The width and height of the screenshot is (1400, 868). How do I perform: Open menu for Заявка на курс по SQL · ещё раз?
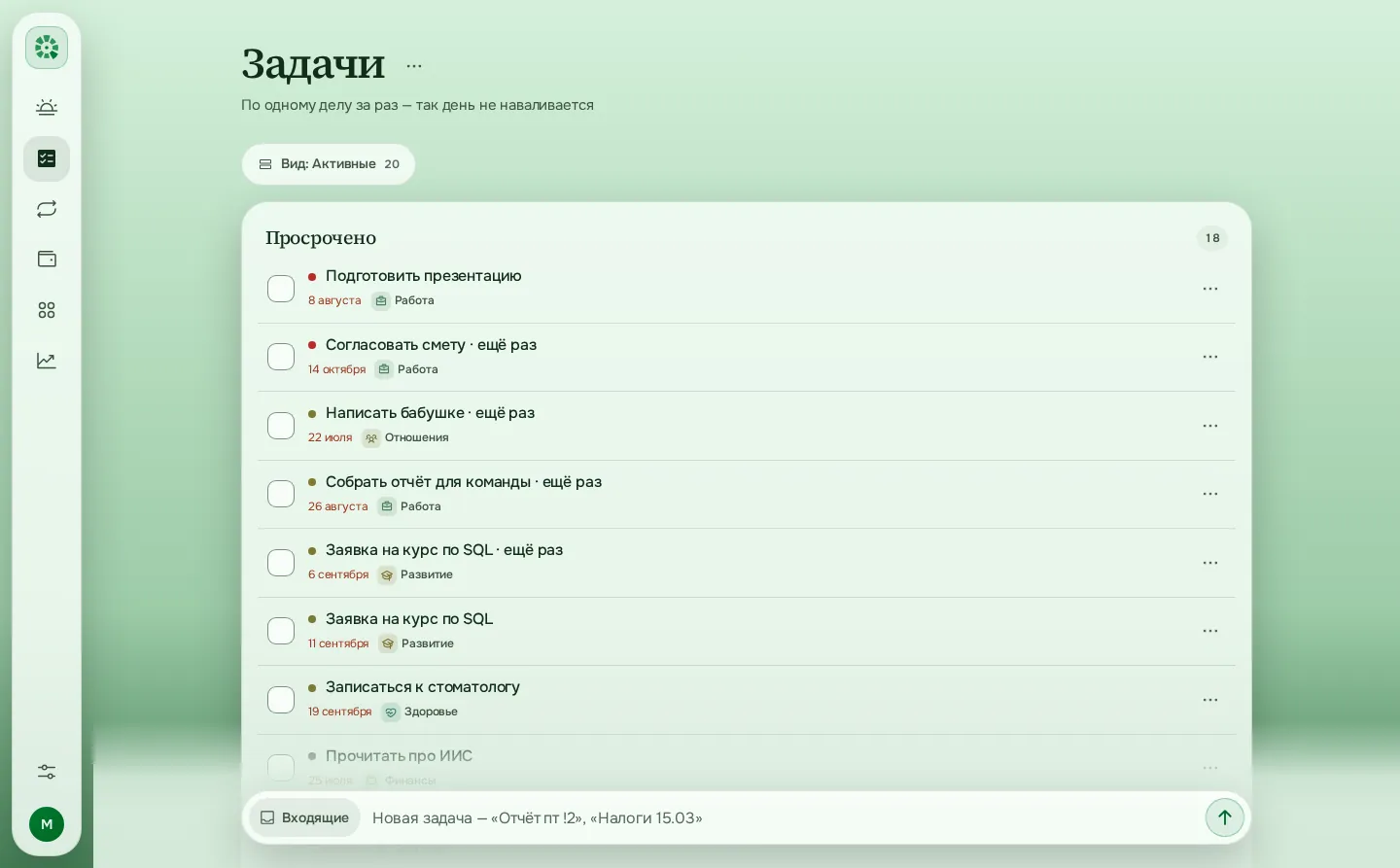click(x=1210, y=563)
